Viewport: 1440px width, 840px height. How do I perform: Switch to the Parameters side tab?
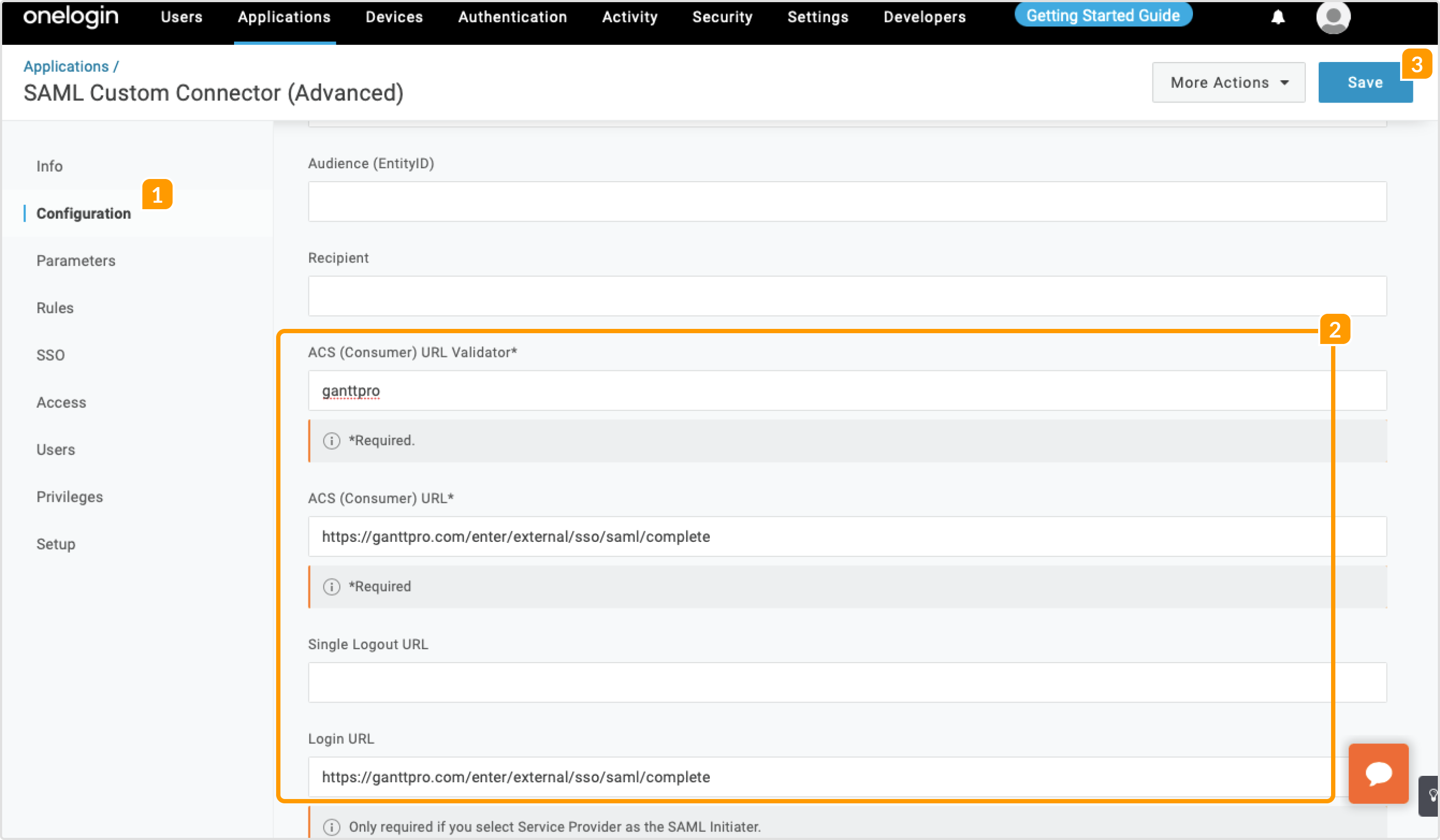point(76,260)
